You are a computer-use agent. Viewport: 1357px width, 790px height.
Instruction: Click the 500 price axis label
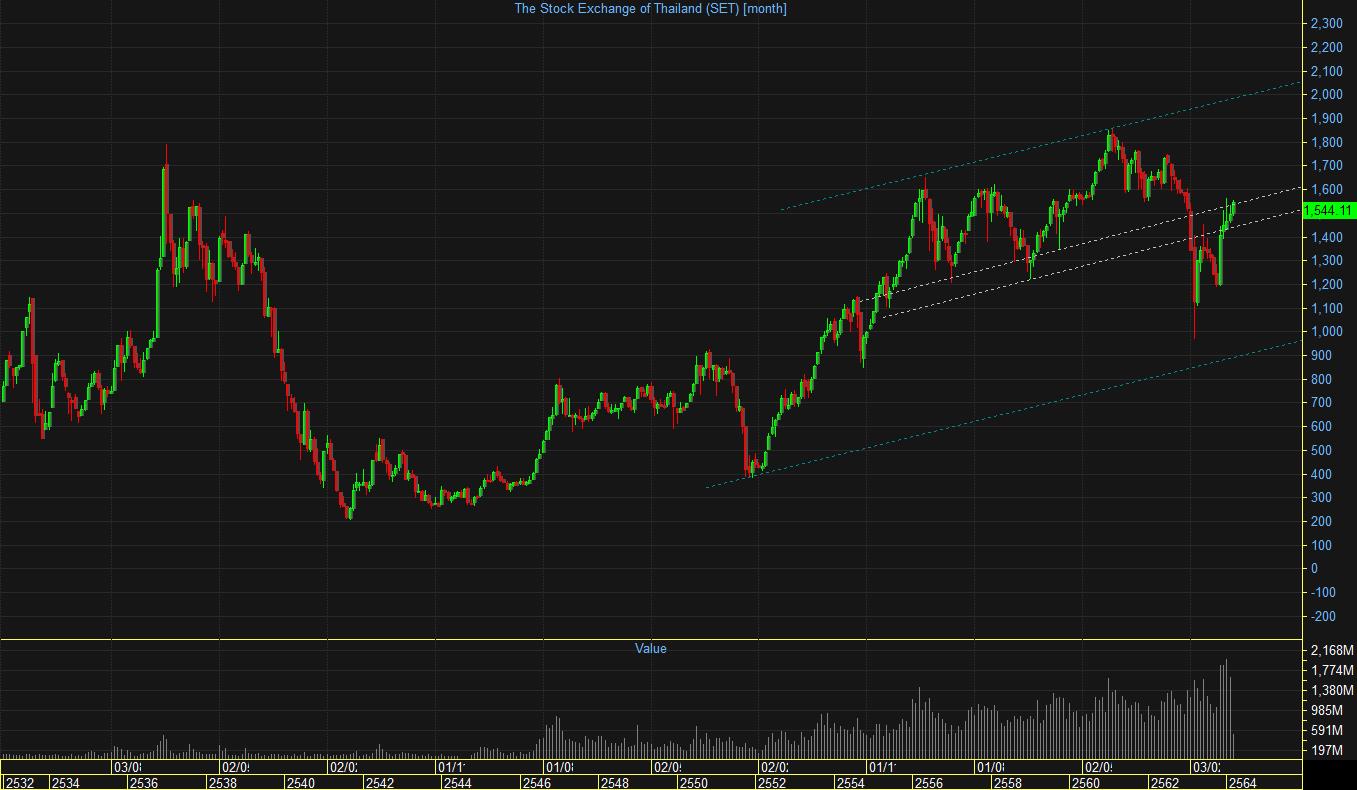click(x=1321, y=450)
